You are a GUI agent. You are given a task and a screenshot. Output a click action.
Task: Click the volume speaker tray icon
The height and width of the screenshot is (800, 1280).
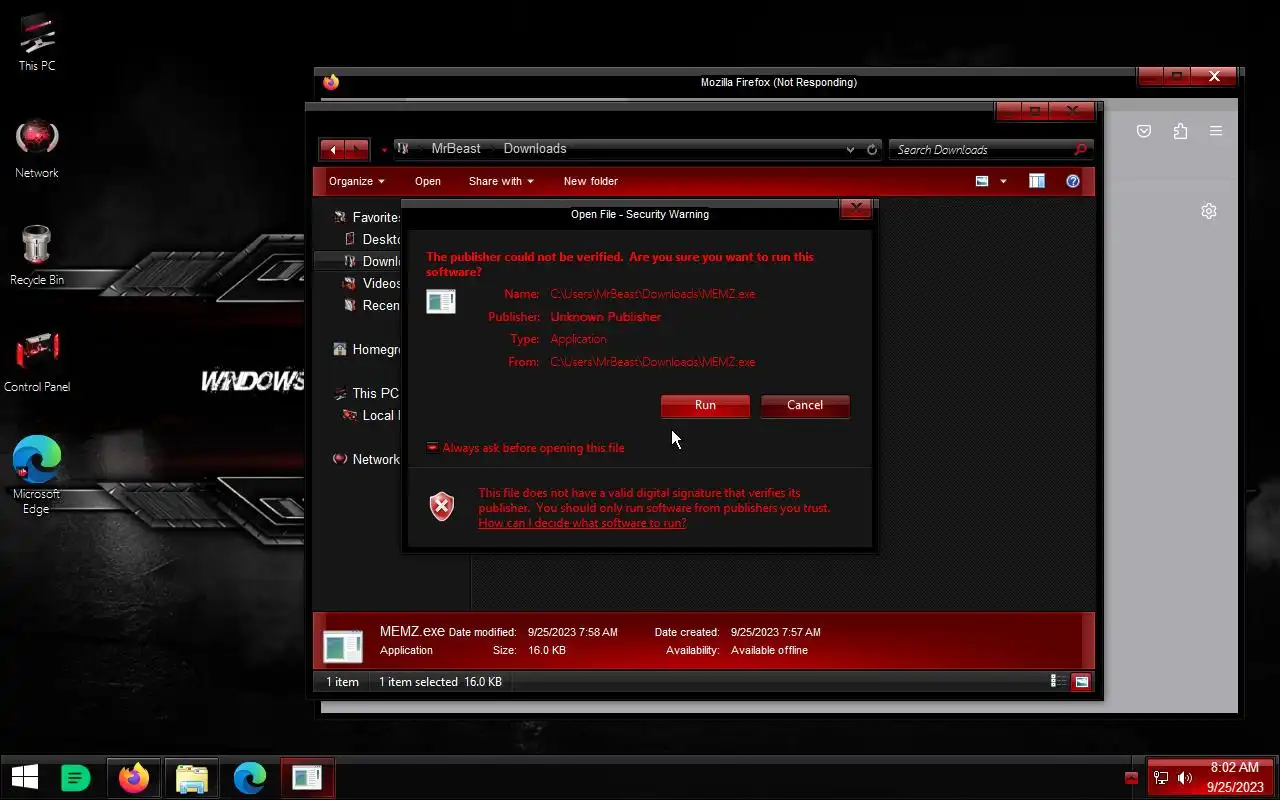pos(1185,778)
